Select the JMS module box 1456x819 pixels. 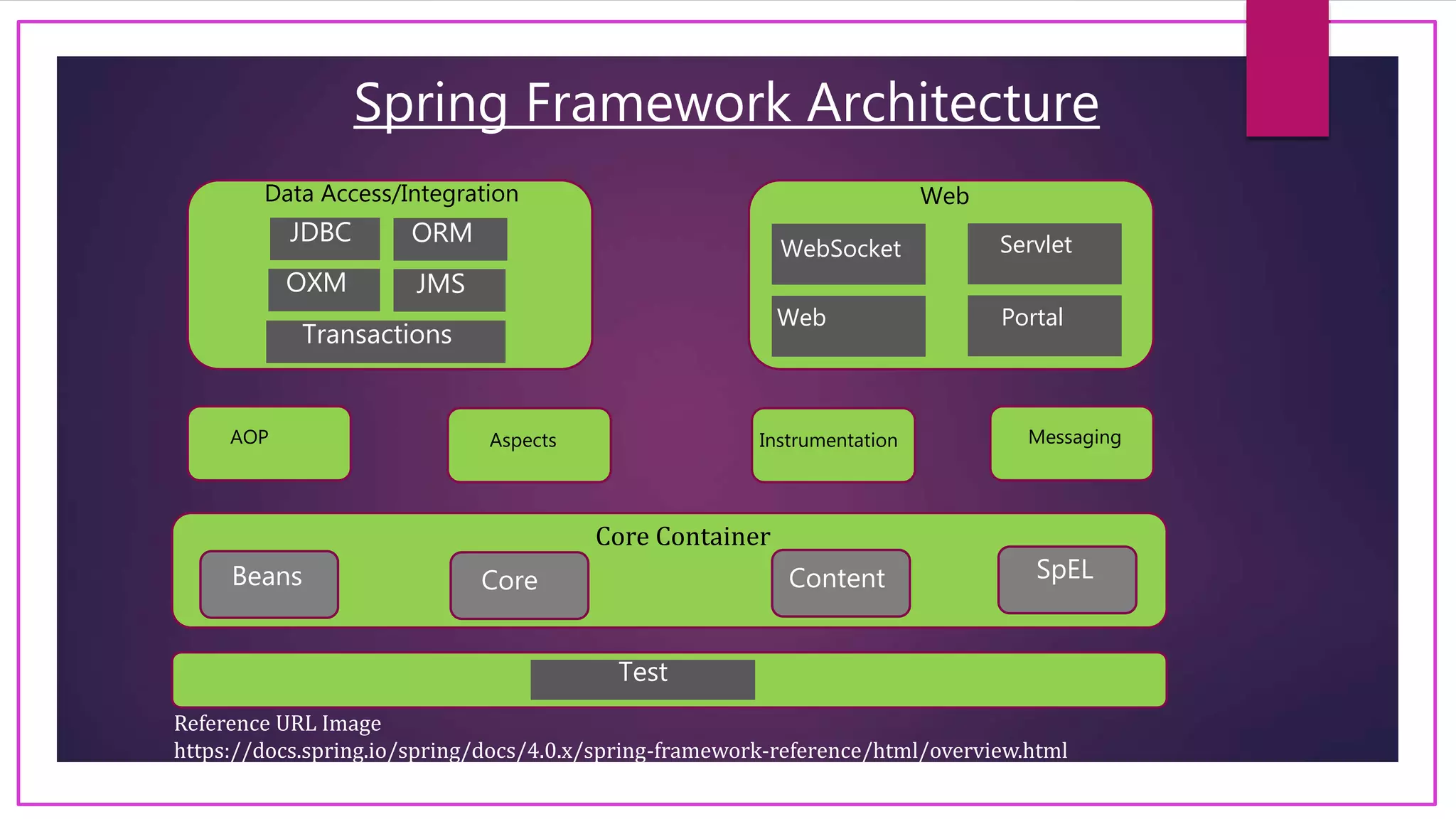pos(449,289)
